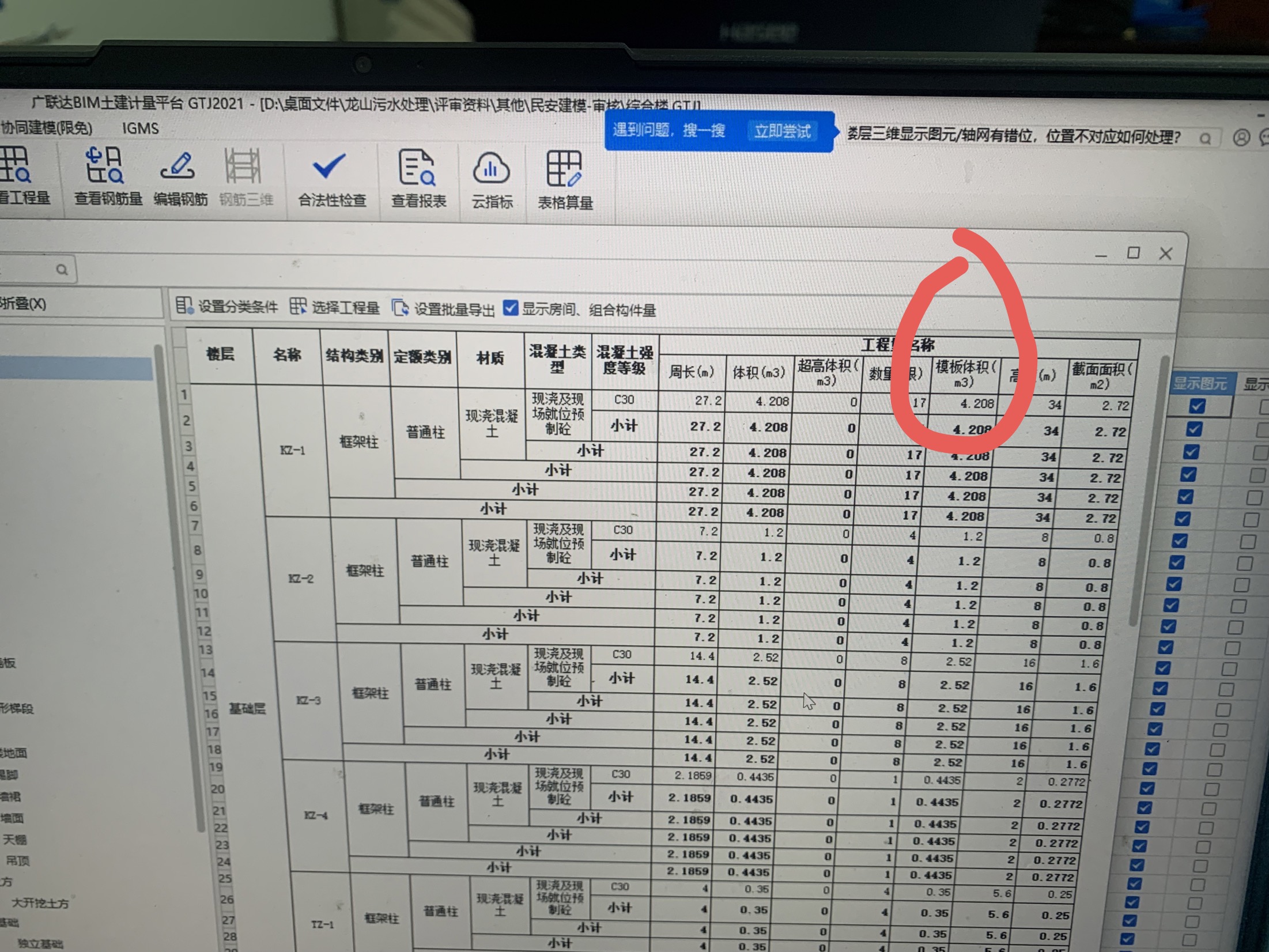Click the 选择工程量 icon
The height and width of the screenshot is (952, 1269).
coord(297,307)
